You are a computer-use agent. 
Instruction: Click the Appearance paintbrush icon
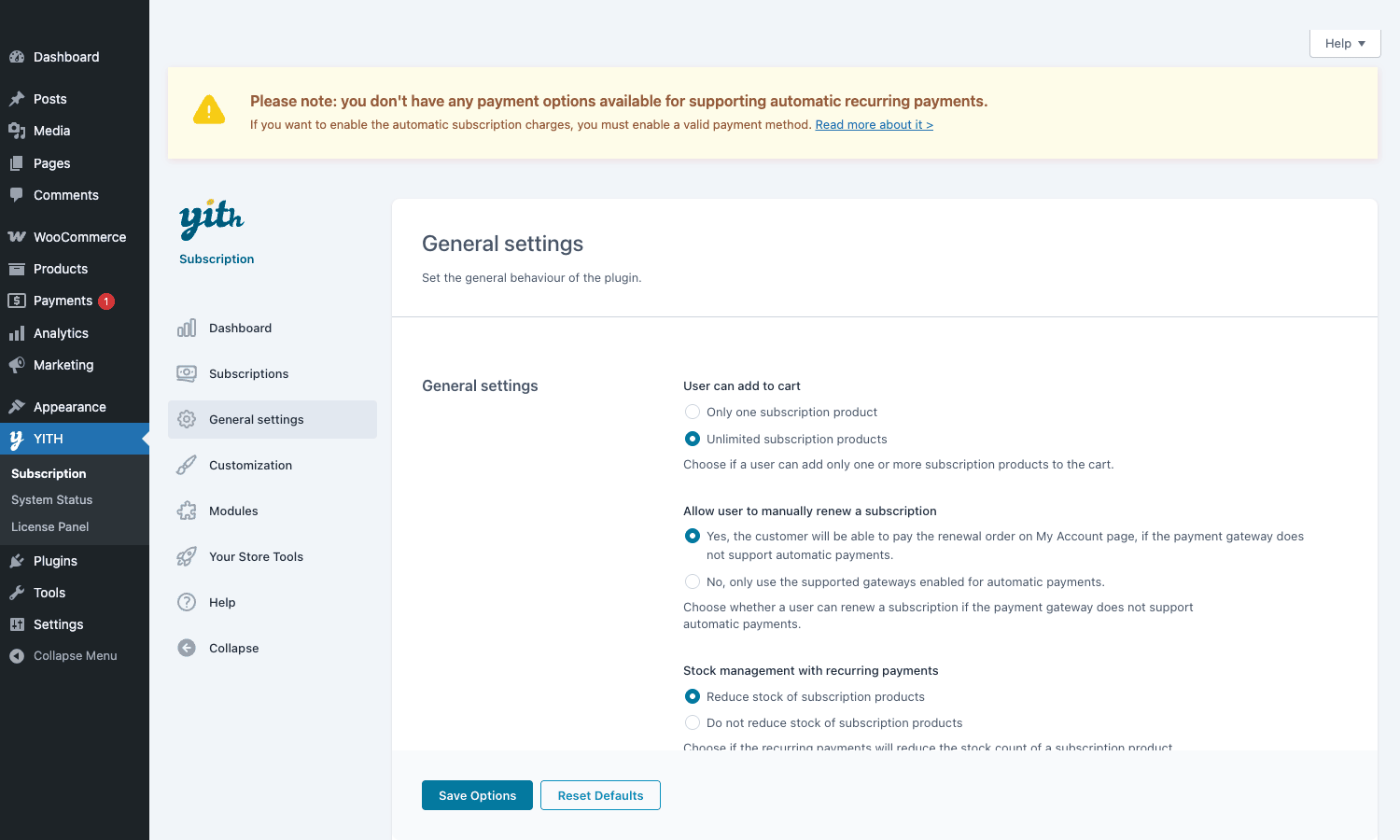[17, 407]
